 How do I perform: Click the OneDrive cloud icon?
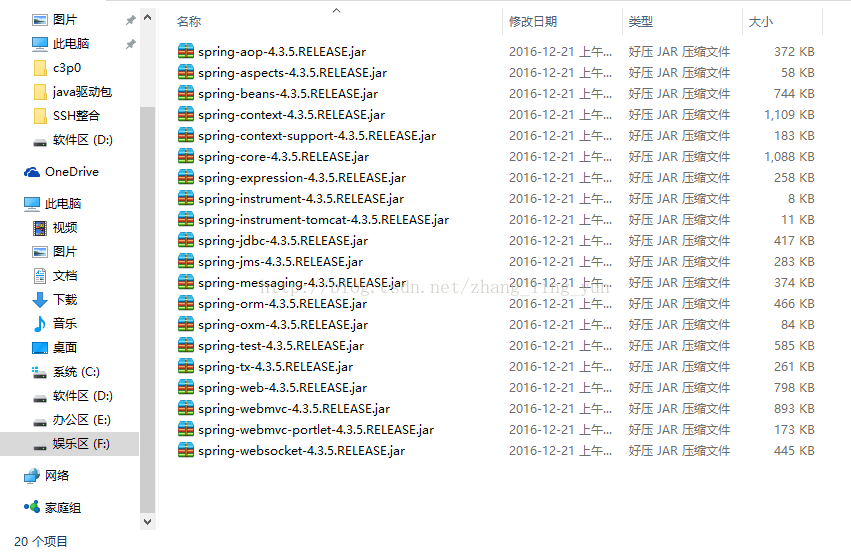32,172
